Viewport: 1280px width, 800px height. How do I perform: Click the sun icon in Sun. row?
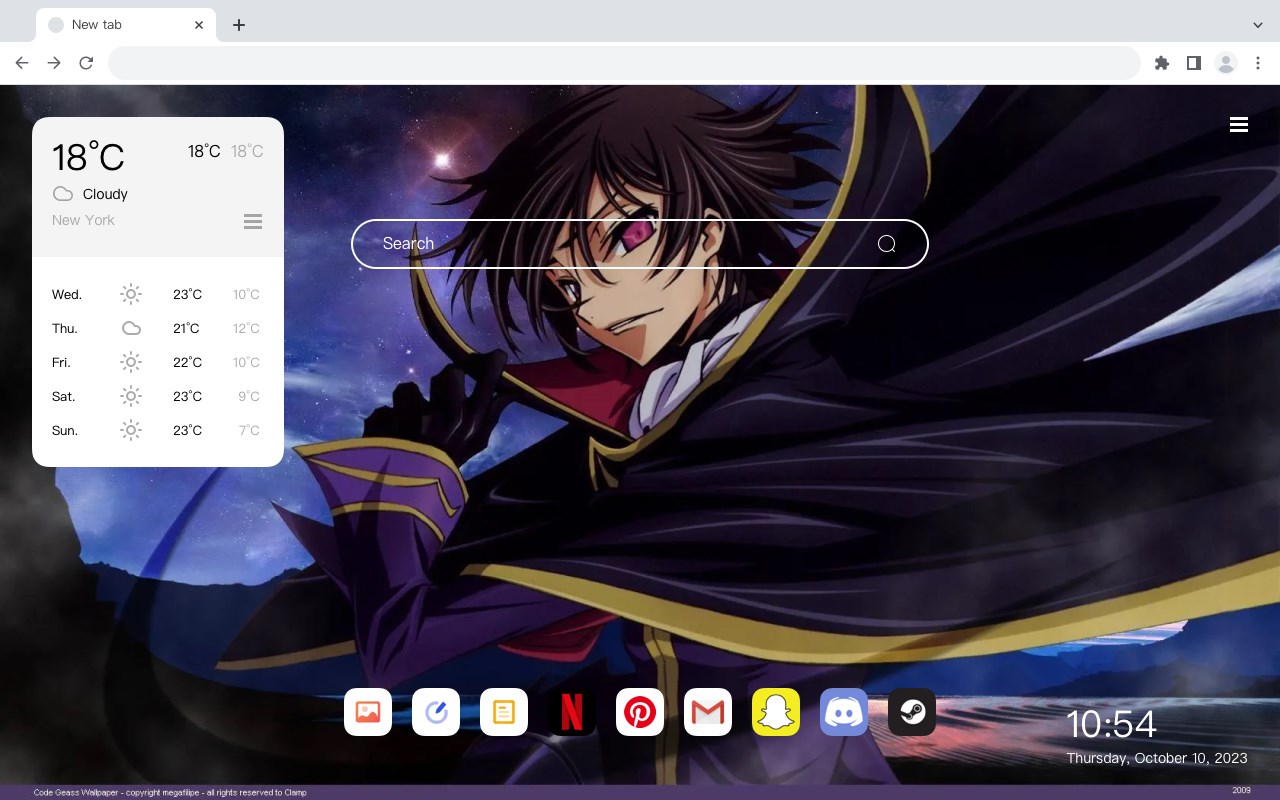pyautogui.click(x=131, y=430)
